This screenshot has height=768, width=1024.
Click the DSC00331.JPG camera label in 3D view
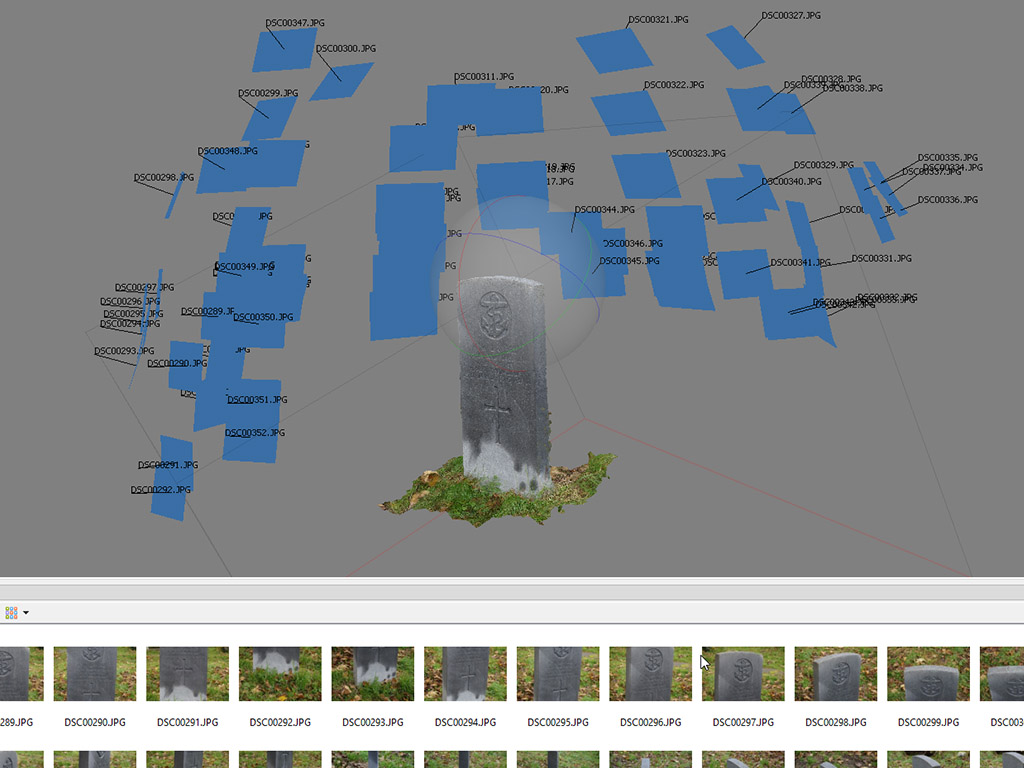tap(882, 259)
